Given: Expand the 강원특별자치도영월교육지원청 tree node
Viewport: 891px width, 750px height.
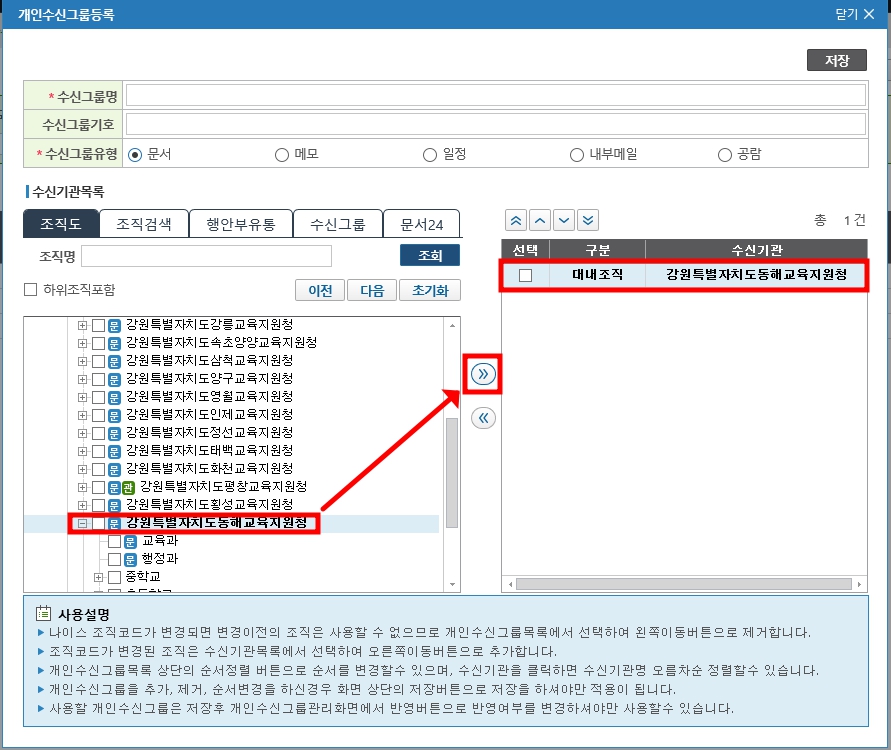Looking at the screenshot, I should 82,397.
